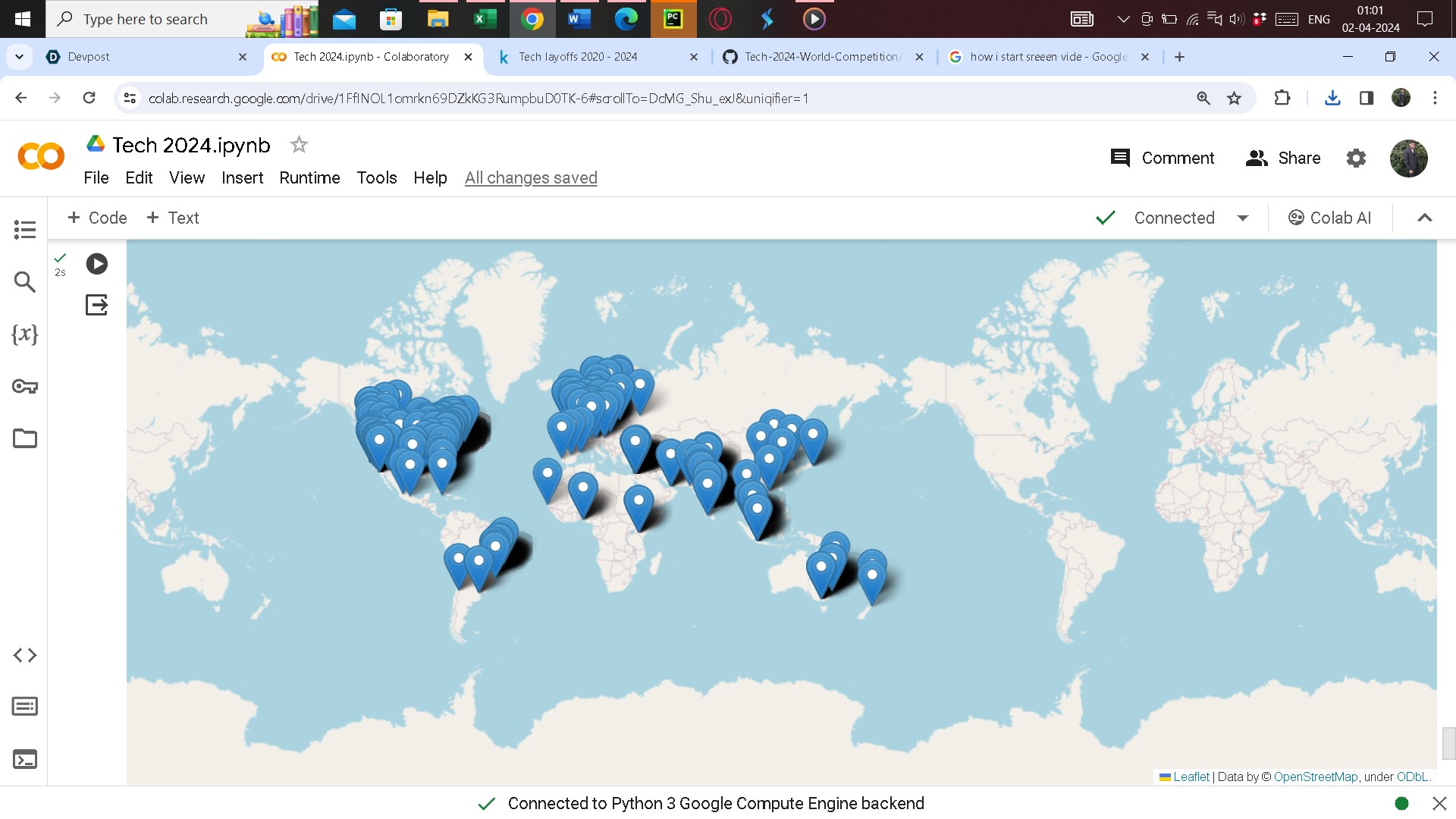Switch to Tech layoffs 2020 - 2024 tab
This screenshot has width=1456, height=819.
pos(578,57)
